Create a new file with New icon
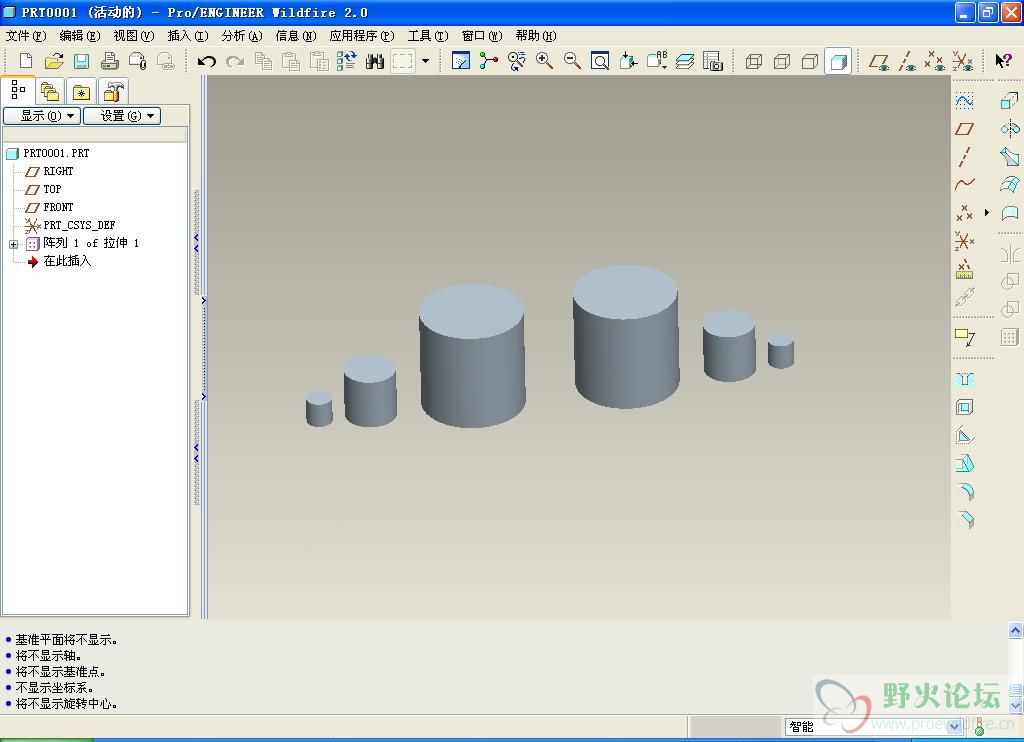This screenshot has width=1024, height=742. point(26,61)
